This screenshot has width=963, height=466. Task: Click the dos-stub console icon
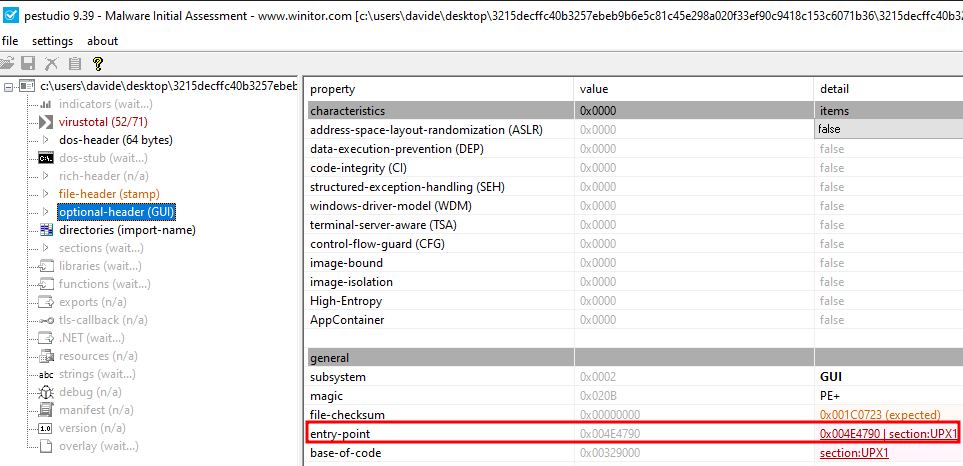[x=45, y=158]
